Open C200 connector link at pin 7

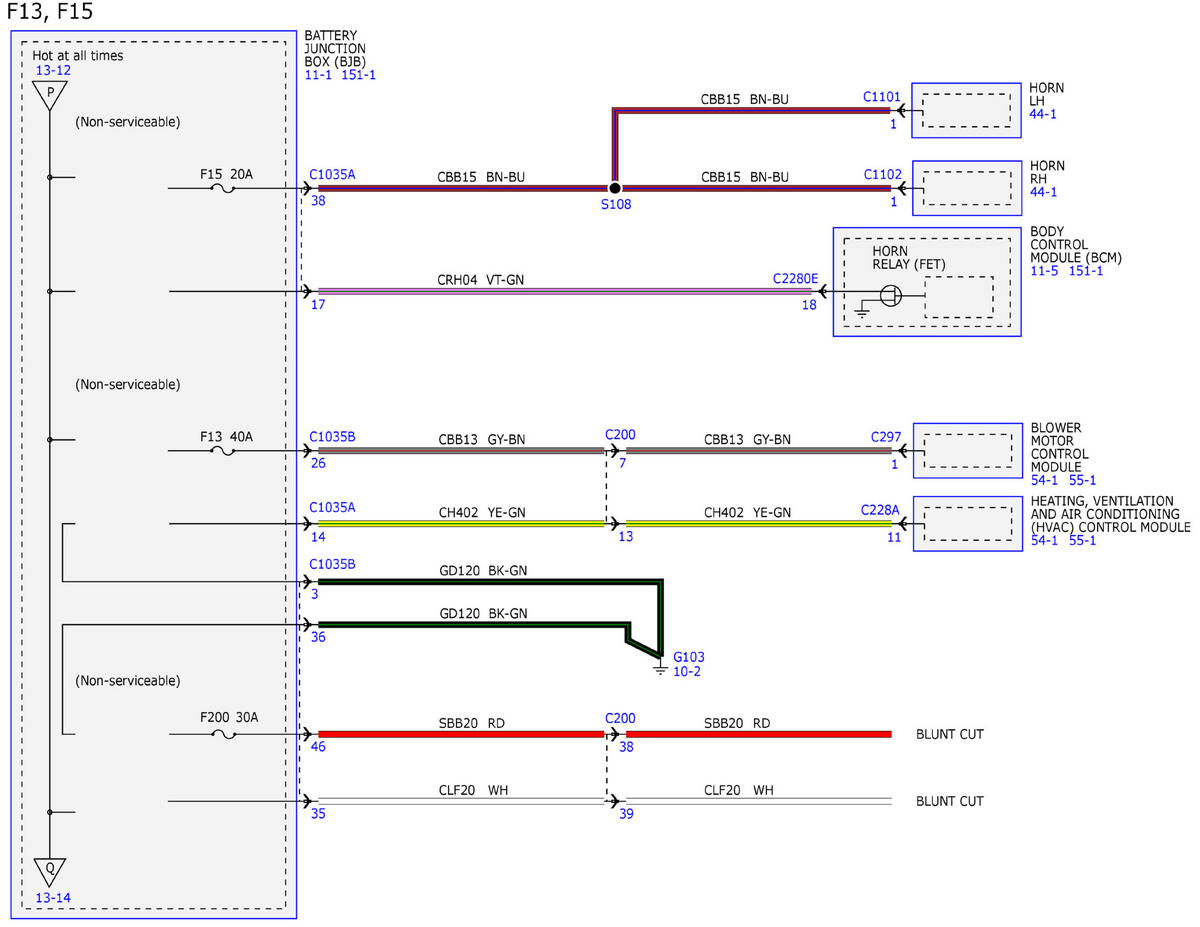coord(620,435)
